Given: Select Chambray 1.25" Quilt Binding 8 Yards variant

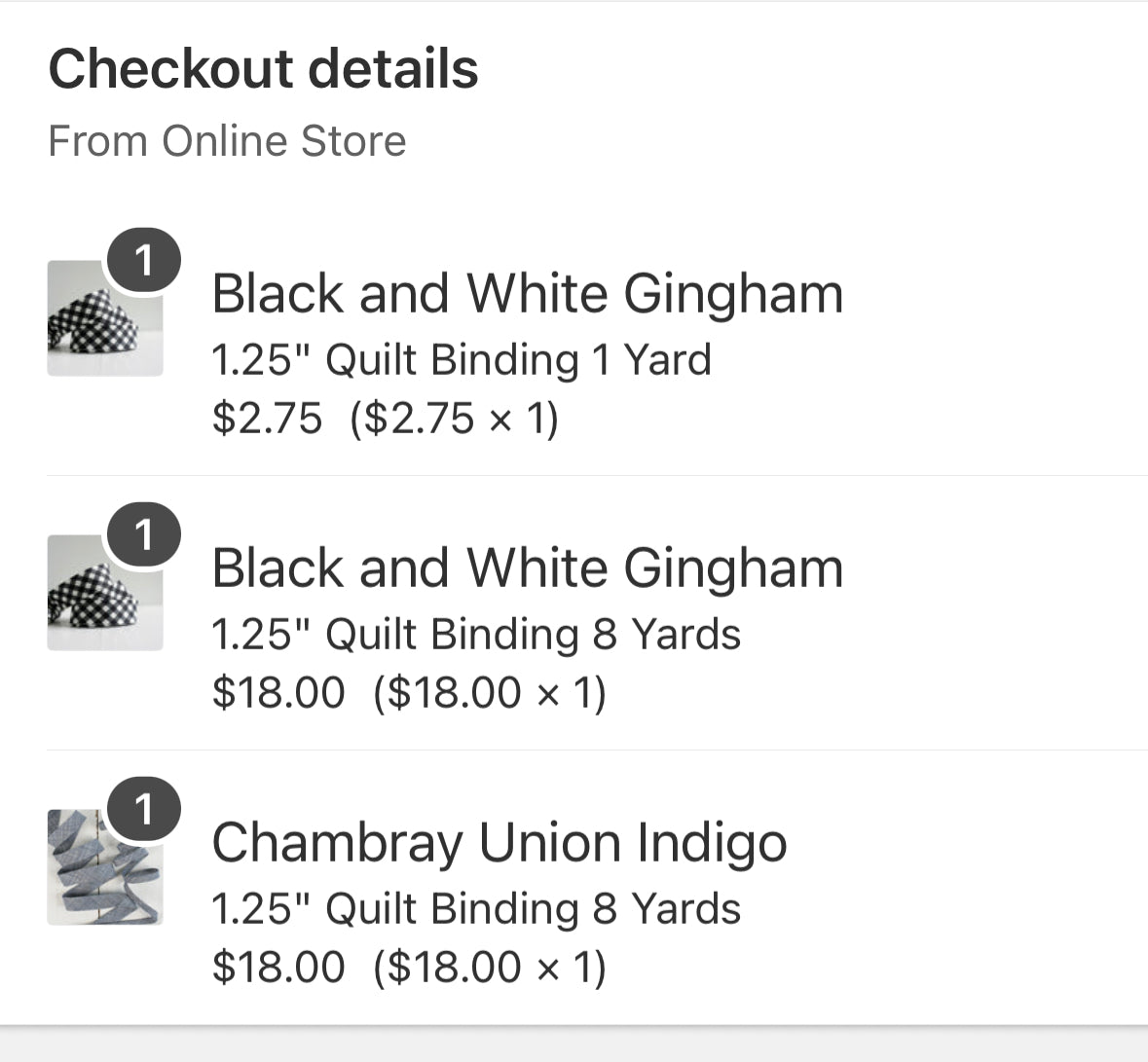Looking at the screenshot, I should 476,908.
